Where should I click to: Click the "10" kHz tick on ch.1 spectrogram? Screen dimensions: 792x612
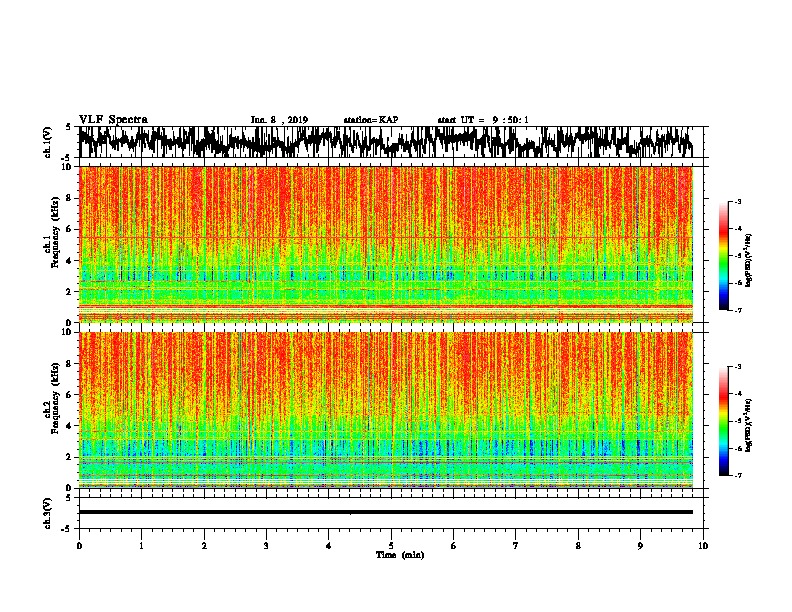point(68,167)
